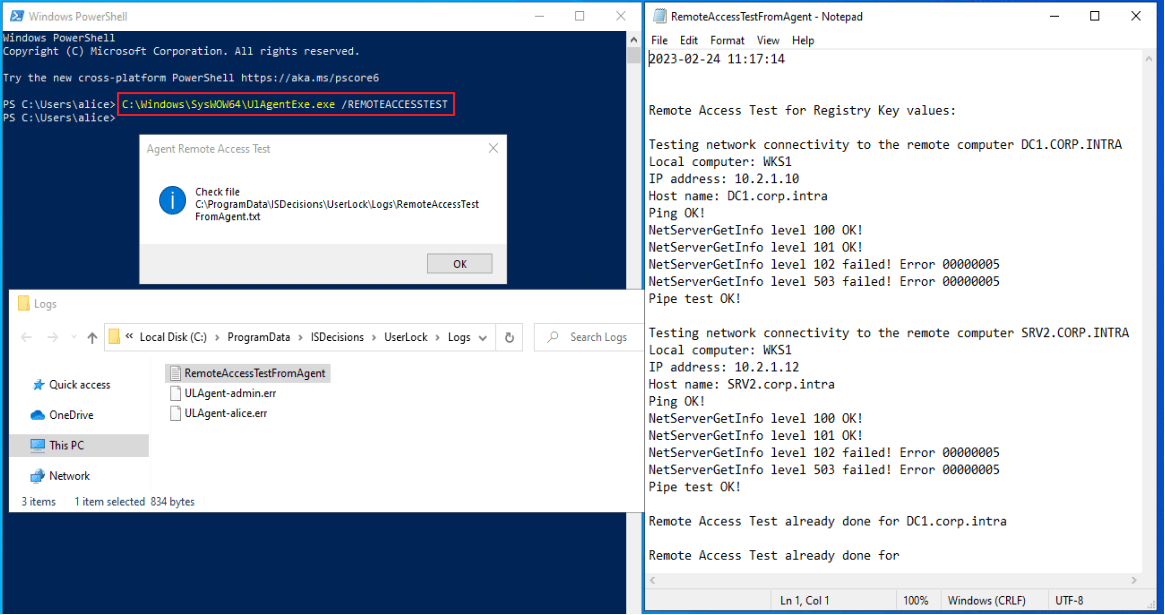Click Logs folder icon in Explorer title
1165x615 pixels.
23,304
